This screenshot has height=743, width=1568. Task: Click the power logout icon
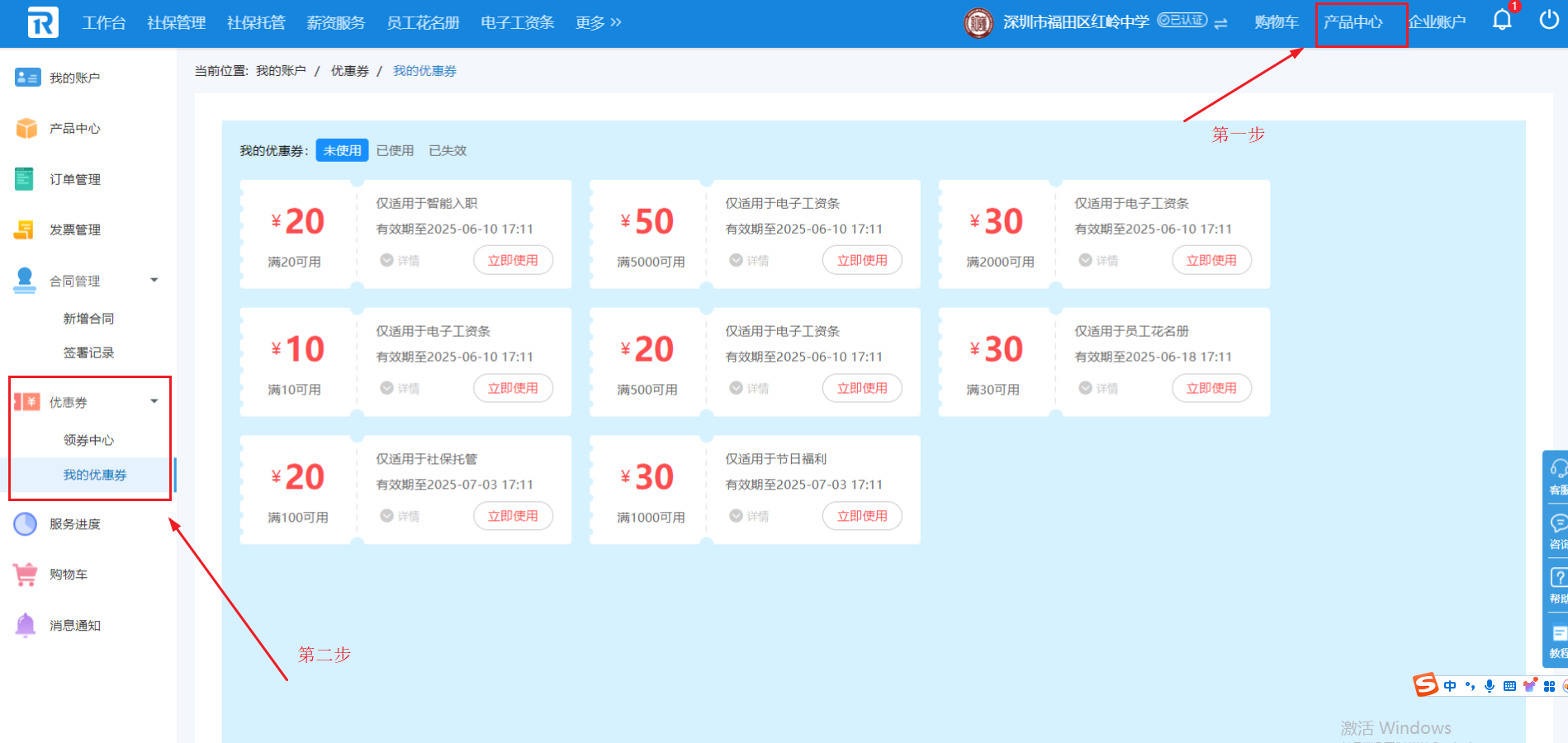(x=1549, y=20)
